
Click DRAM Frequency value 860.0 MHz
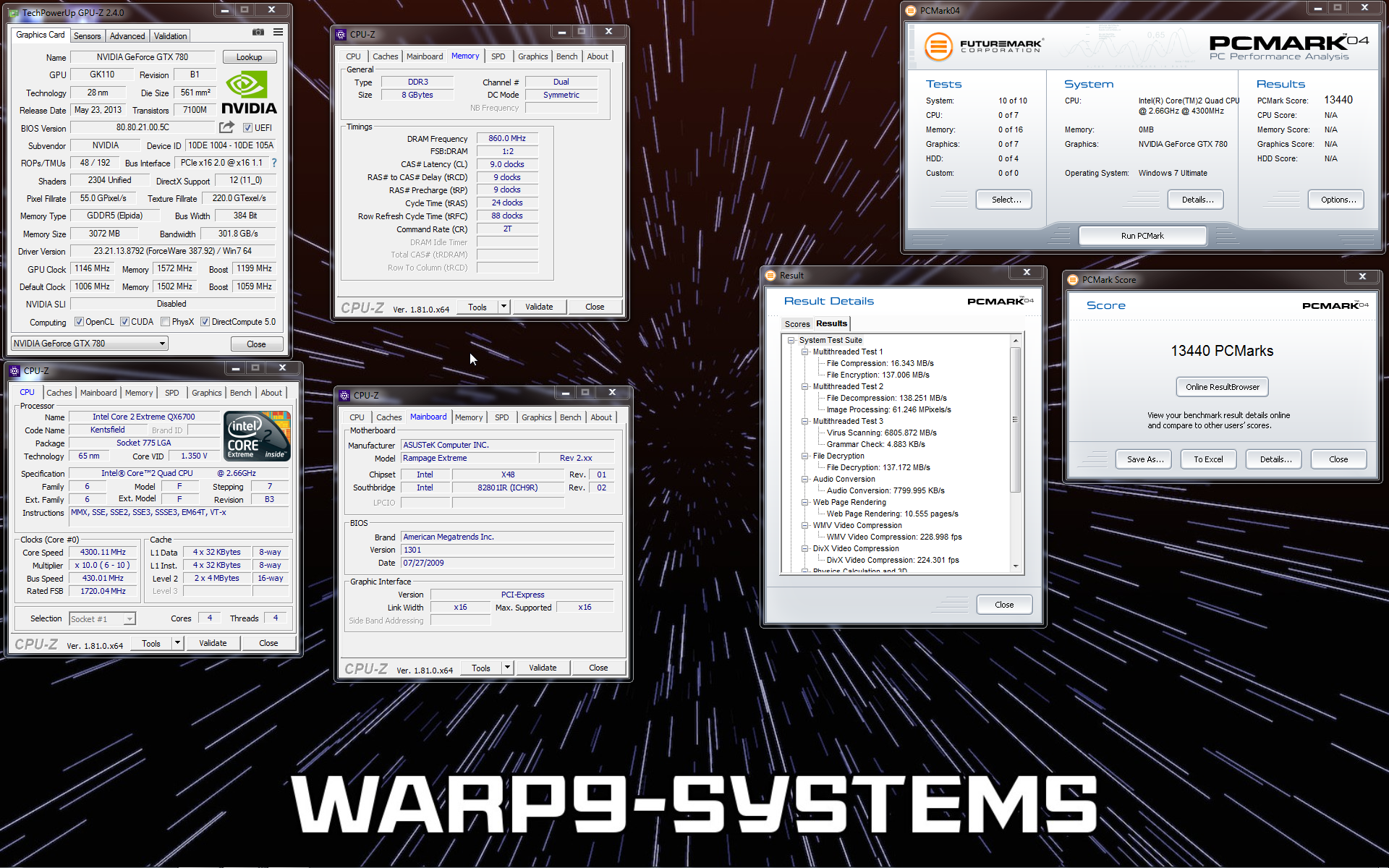pos(507,138)
